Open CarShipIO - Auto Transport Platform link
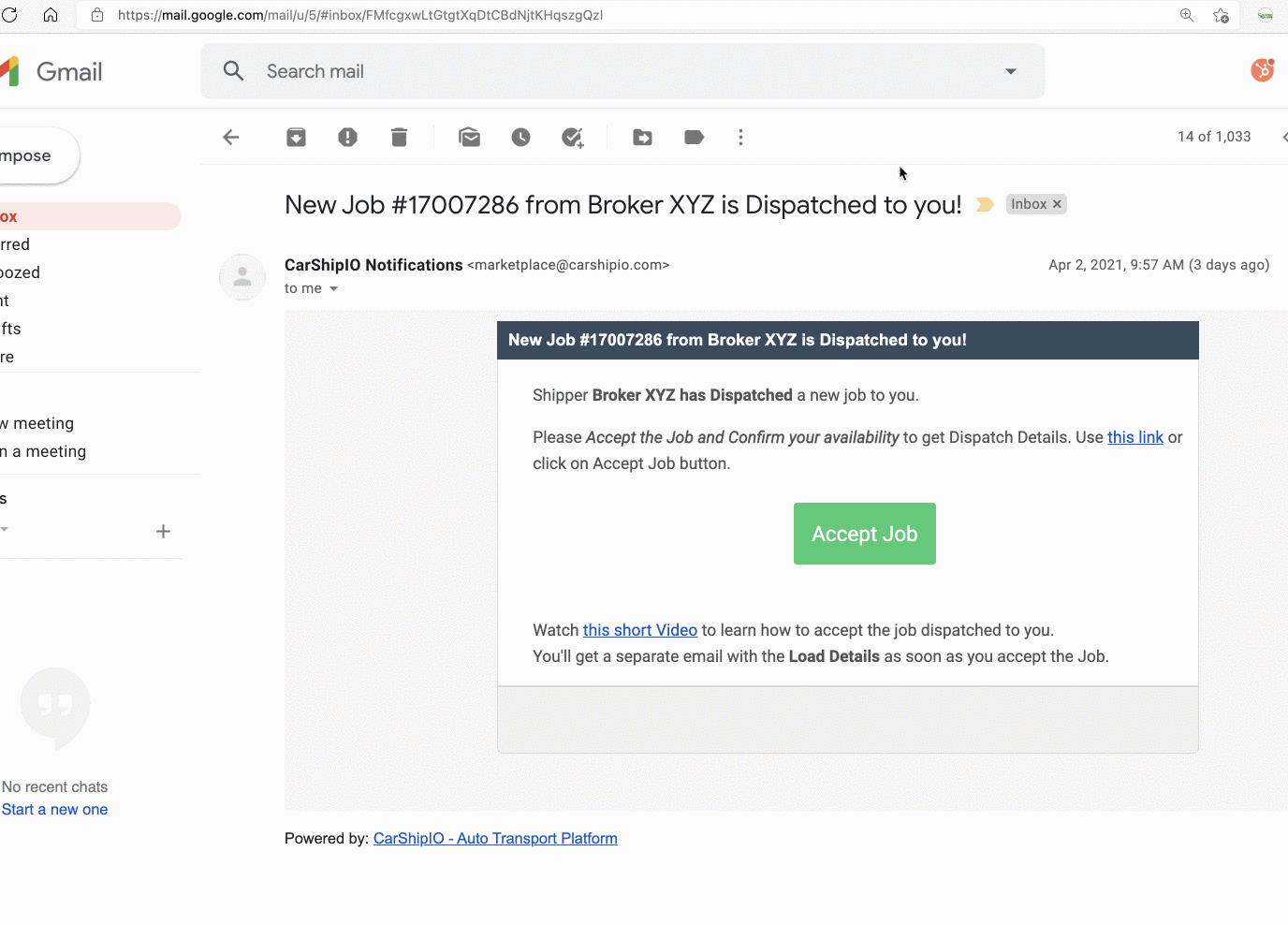Viewport: 1288px width, 925px height. click(x=495, y=838)
